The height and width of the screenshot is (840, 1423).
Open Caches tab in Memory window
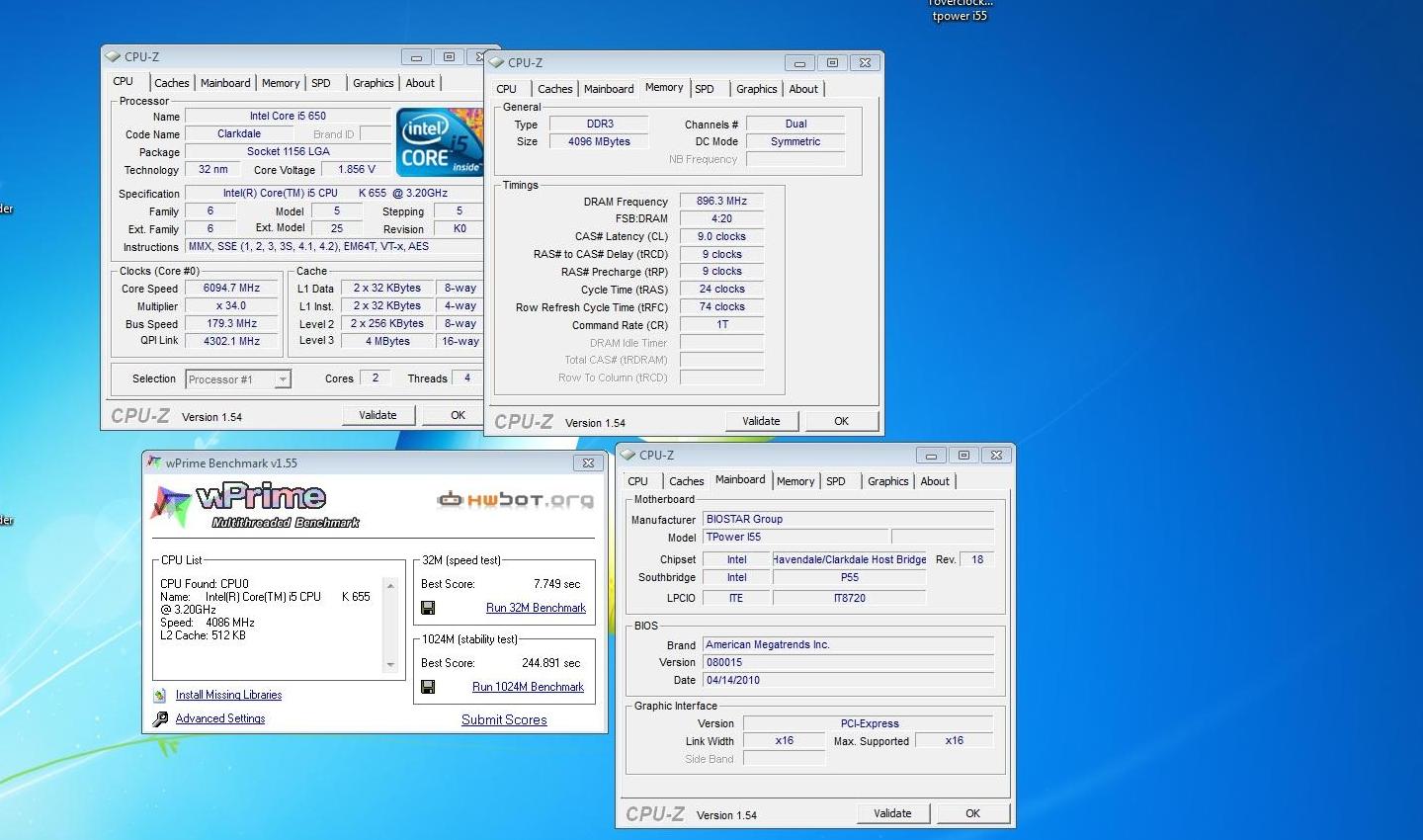[554, 89]
